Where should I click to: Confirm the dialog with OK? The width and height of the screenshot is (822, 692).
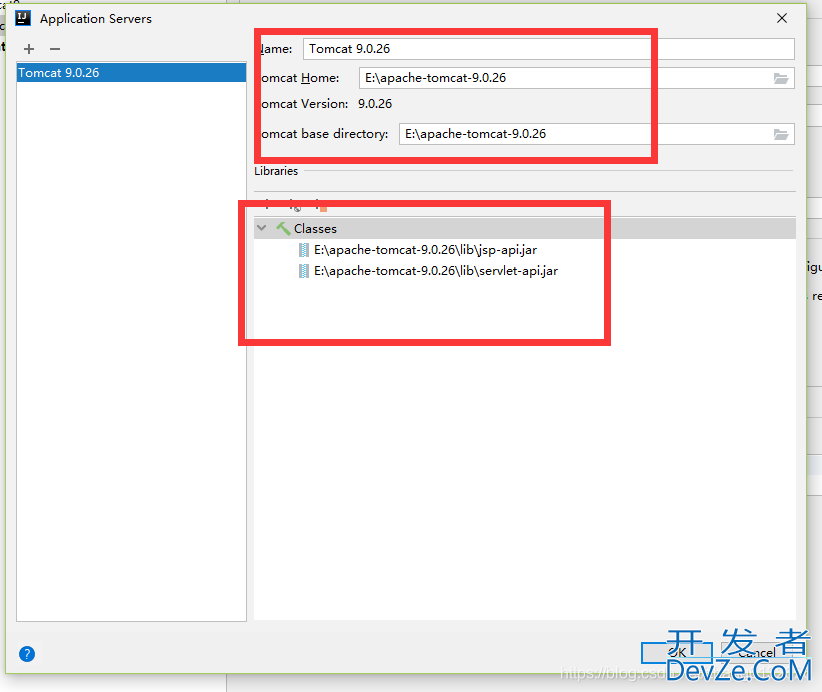pyautogui.click(x=677, y=652)
